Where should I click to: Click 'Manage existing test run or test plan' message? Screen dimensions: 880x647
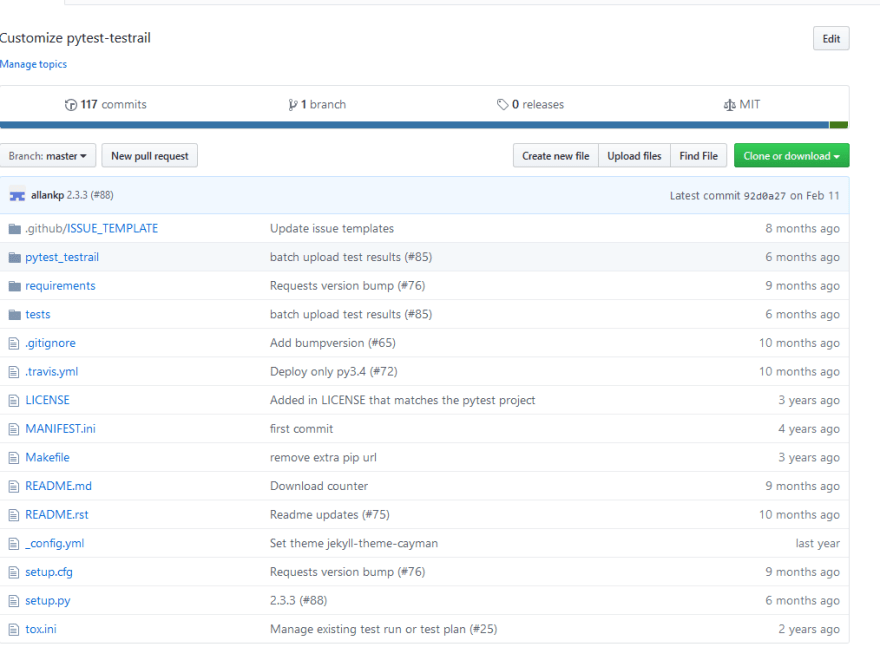click(x=383, y=629)
